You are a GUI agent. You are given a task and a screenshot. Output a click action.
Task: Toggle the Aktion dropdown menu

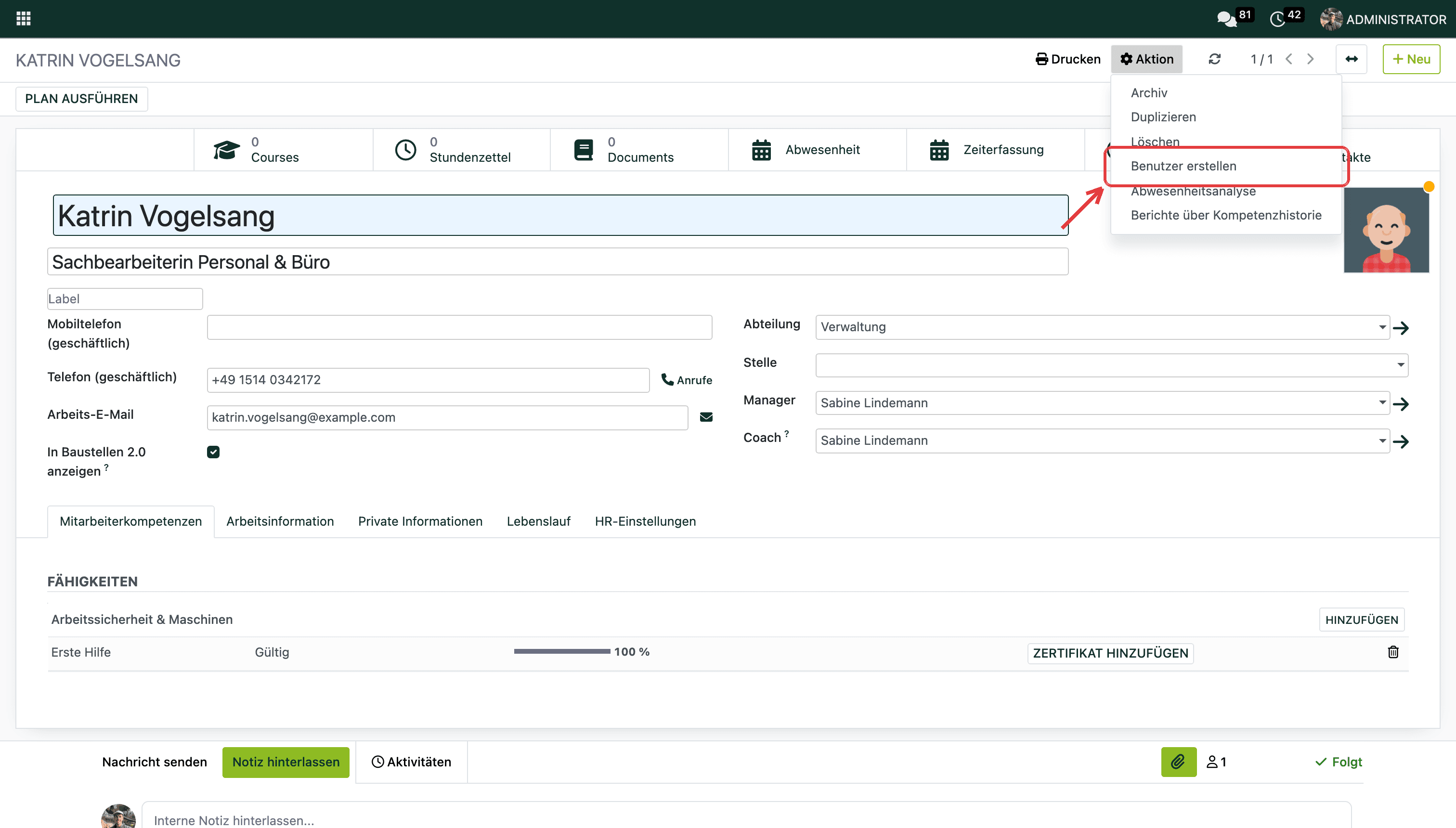click(x=1146, y=59)
